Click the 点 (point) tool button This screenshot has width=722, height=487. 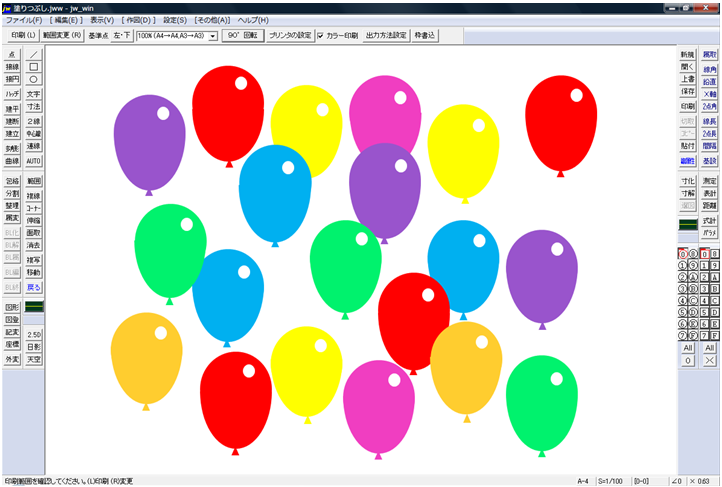[x=12, y=54]
